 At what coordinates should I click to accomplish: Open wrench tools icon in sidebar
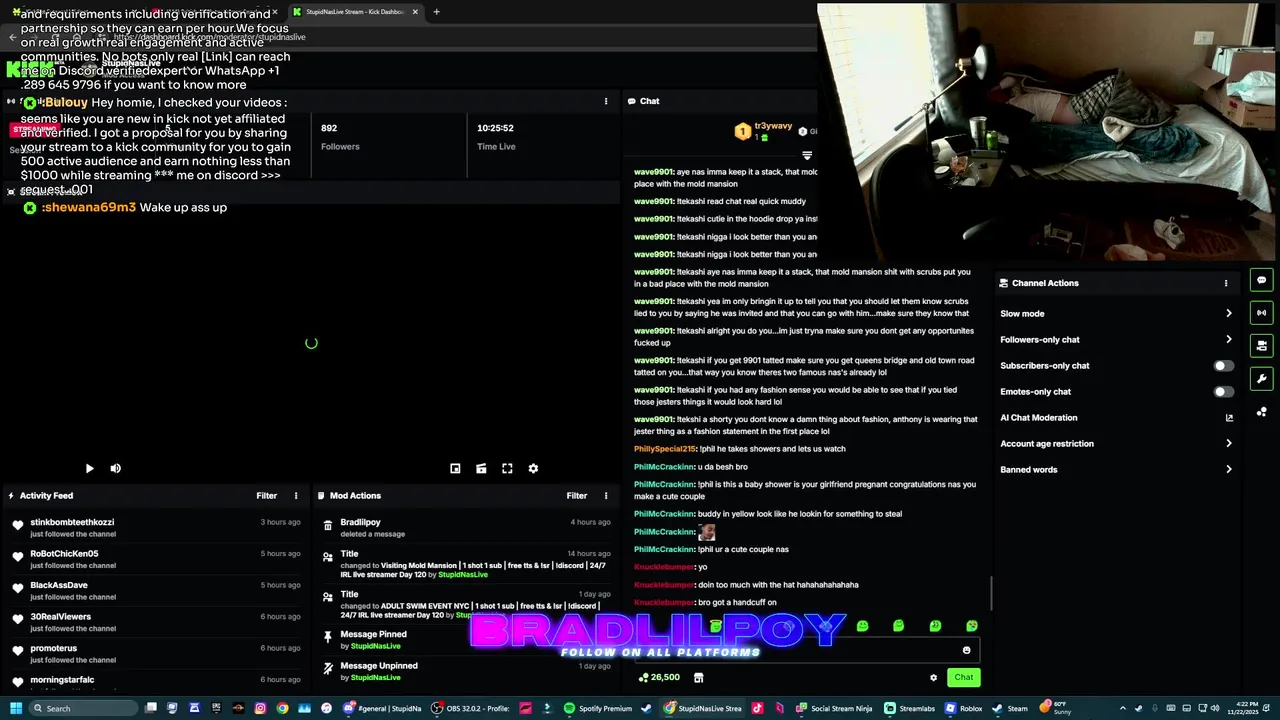1262,379
